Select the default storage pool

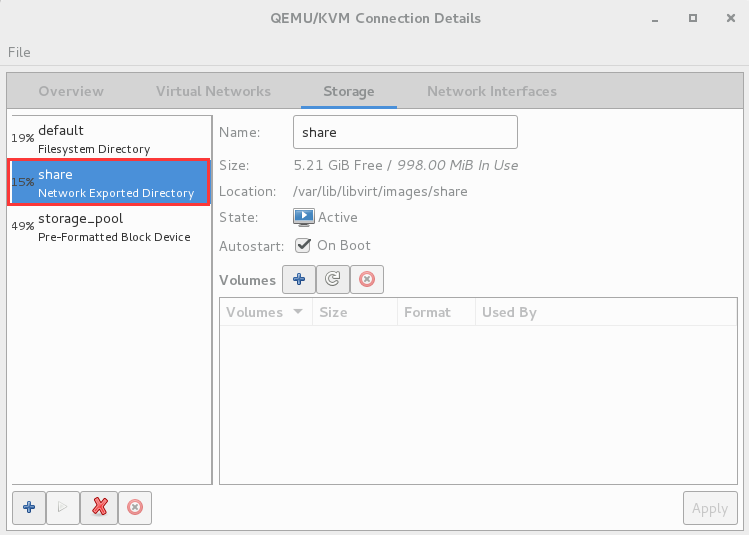pyautogui.click(x=110, y=139)
